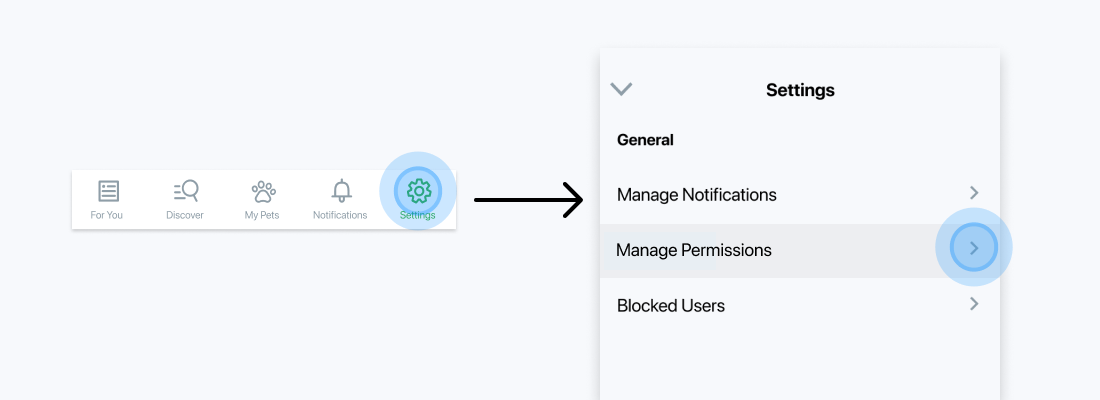Open the Manage Notifications menu item
Viewport: 1100px width, 400px height.
click(x=696, y=195)
